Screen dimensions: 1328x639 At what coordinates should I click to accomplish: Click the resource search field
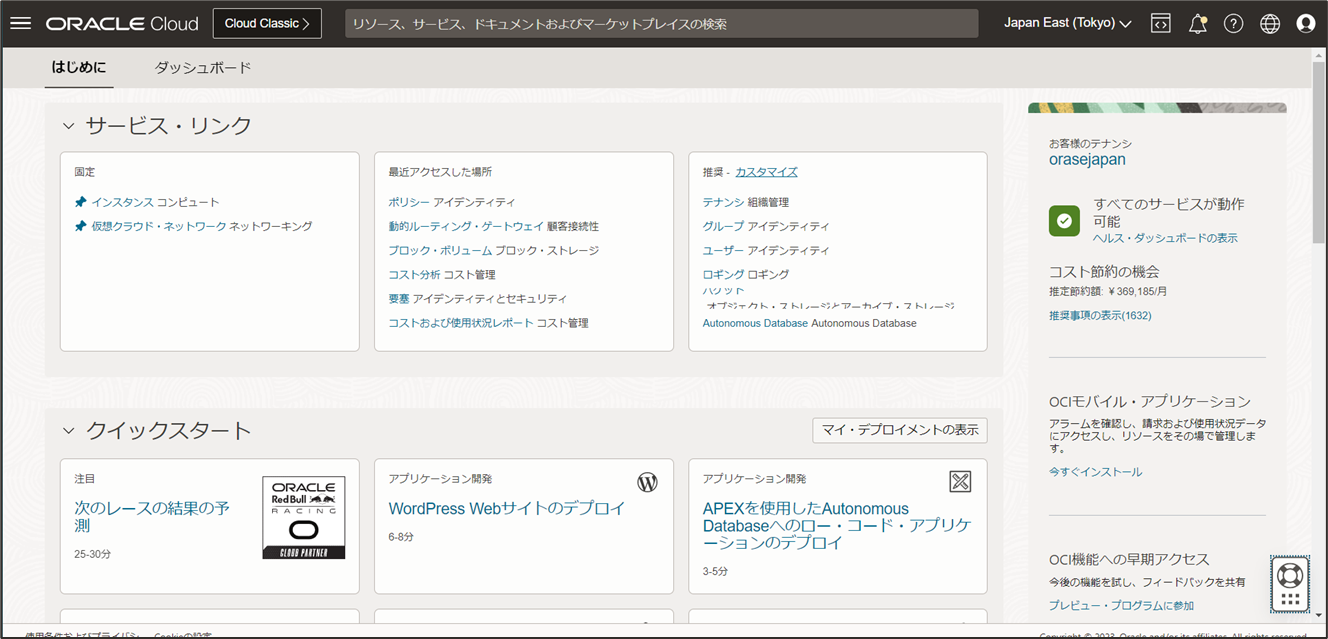point(662,23)
